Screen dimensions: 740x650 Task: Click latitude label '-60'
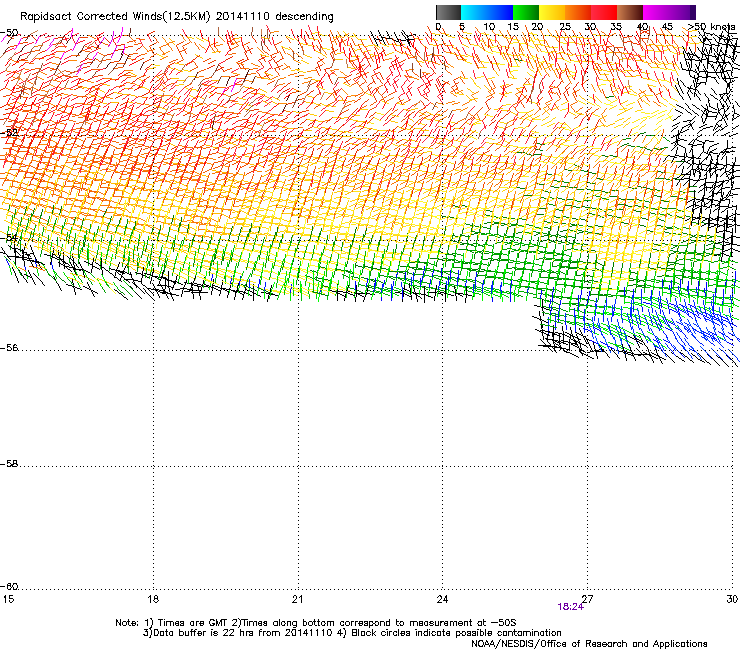(9, 587)
